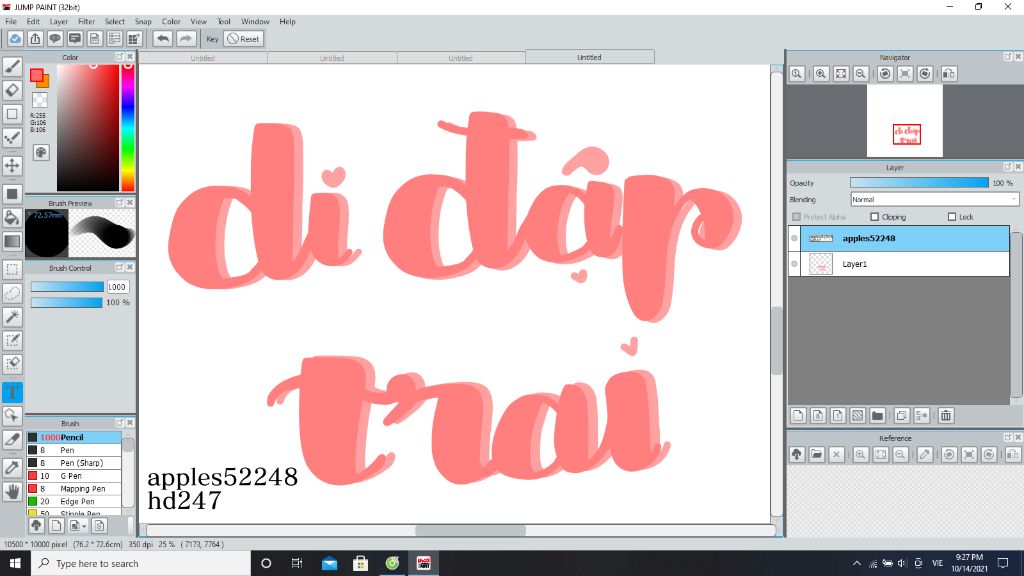Select the Brush tool in left toolbar
The width and height of the screenshot is (1024, 576).
pos(12,66)
